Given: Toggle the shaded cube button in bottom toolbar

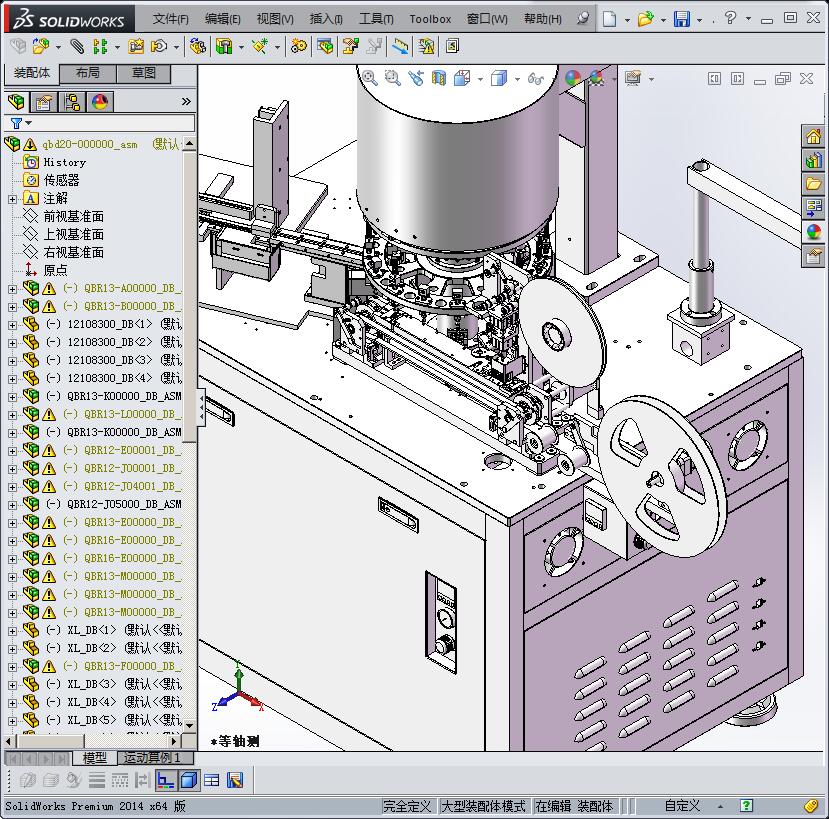Looking at the screenshot, I should pos(189,780).
